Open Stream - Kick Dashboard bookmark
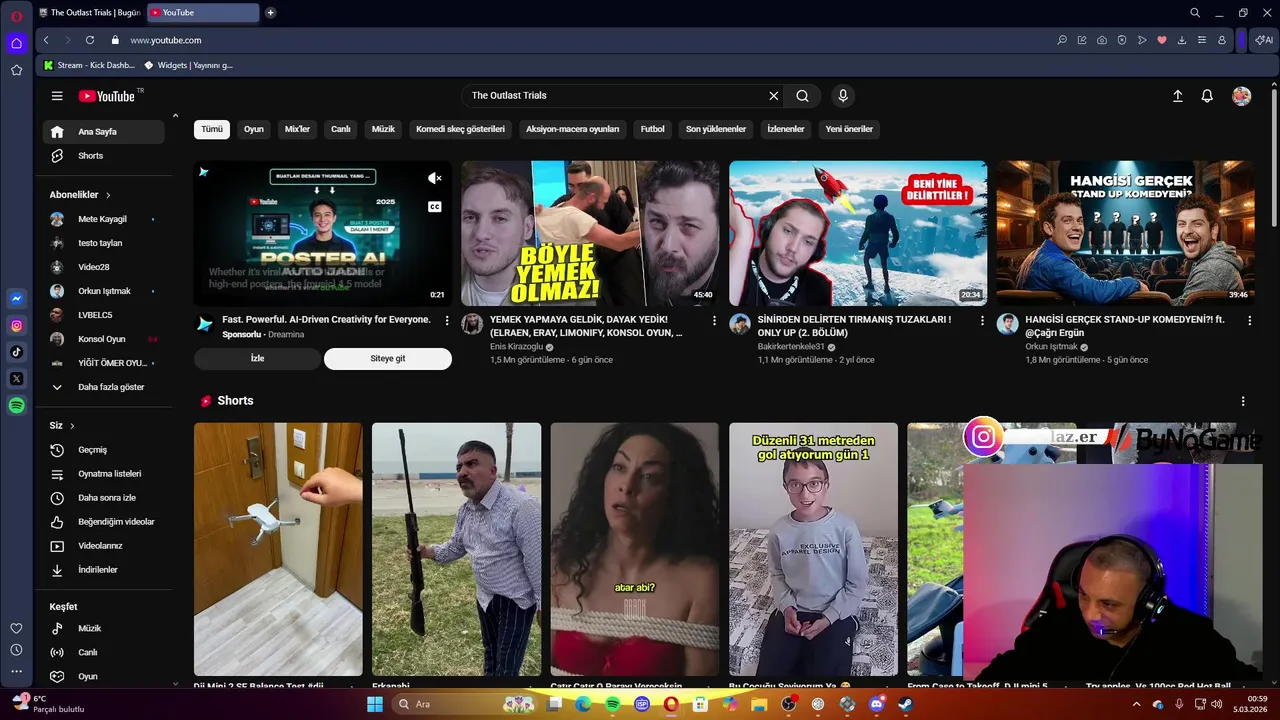This screenshot has width=1280, height=720. click(x=89, y=65)
